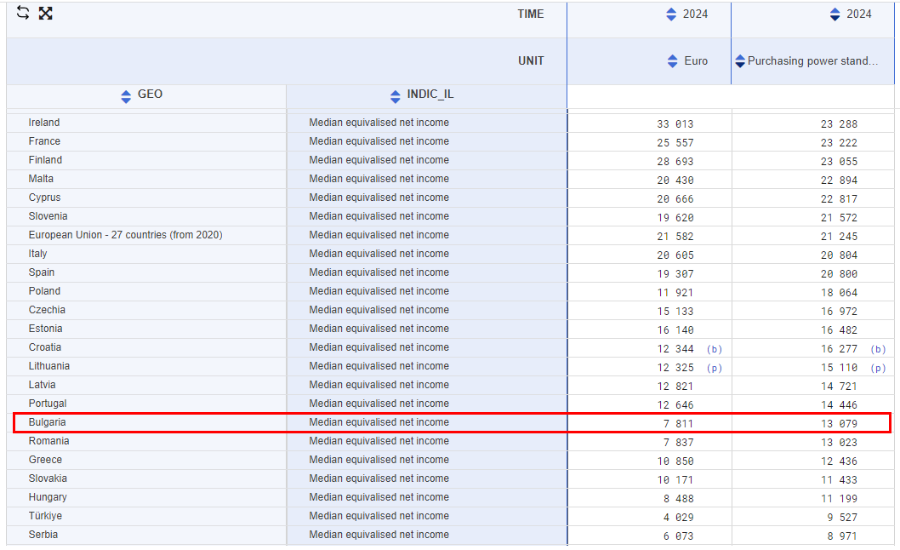Click the (p) flag beside Lithuania's PPS value

(x=878, y=368)
